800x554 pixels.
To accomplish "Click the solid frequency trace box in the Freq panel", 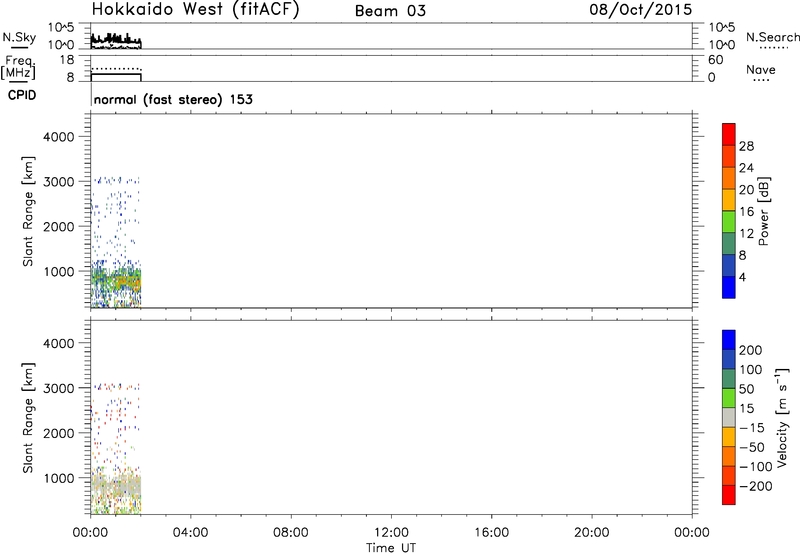I will [x=116, y=78].
